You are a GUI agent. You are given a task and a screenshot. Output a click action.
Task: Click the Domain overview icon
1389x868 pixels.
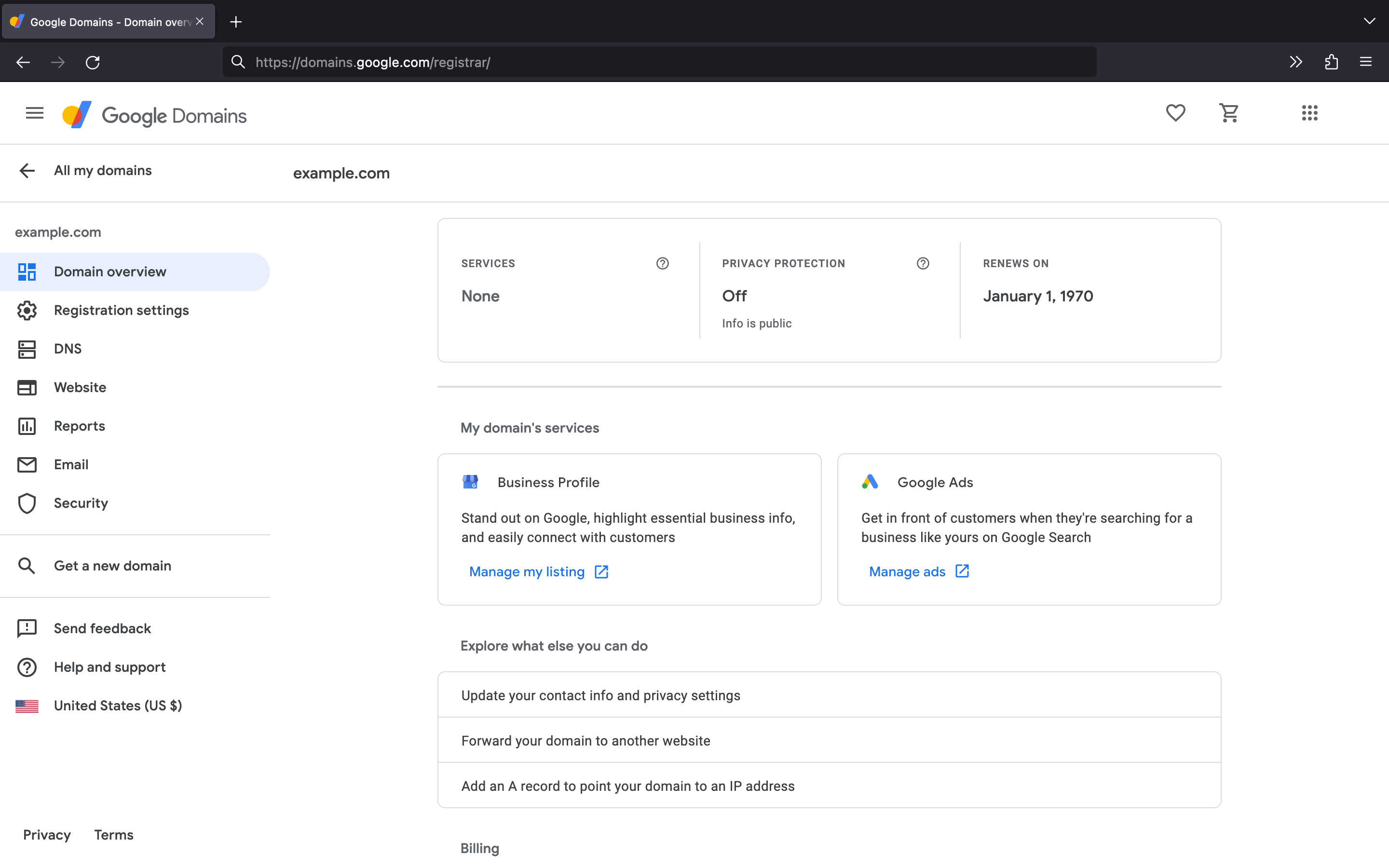(x=28, y=271)
